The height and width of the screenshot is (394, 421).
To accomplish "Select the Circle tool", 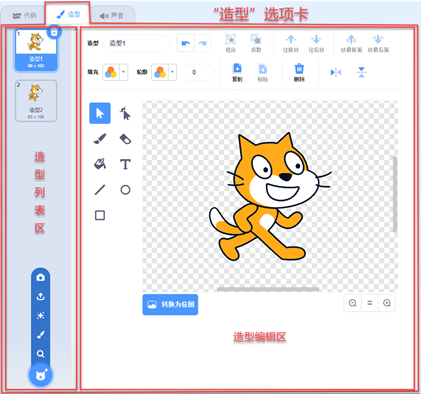I will click(125, 190).
